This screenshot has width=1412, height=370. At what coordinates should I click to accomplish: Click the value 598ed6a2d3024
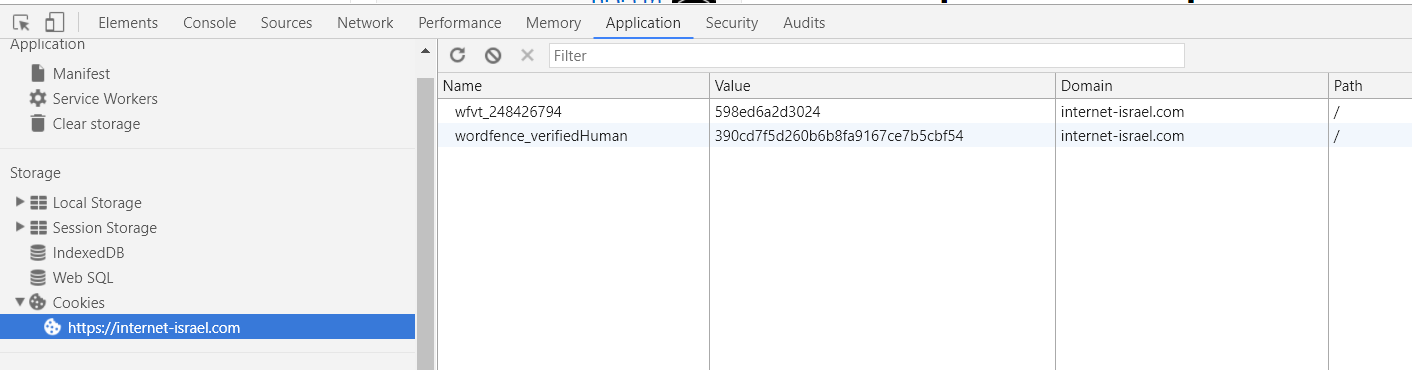(x=768, y=112)
